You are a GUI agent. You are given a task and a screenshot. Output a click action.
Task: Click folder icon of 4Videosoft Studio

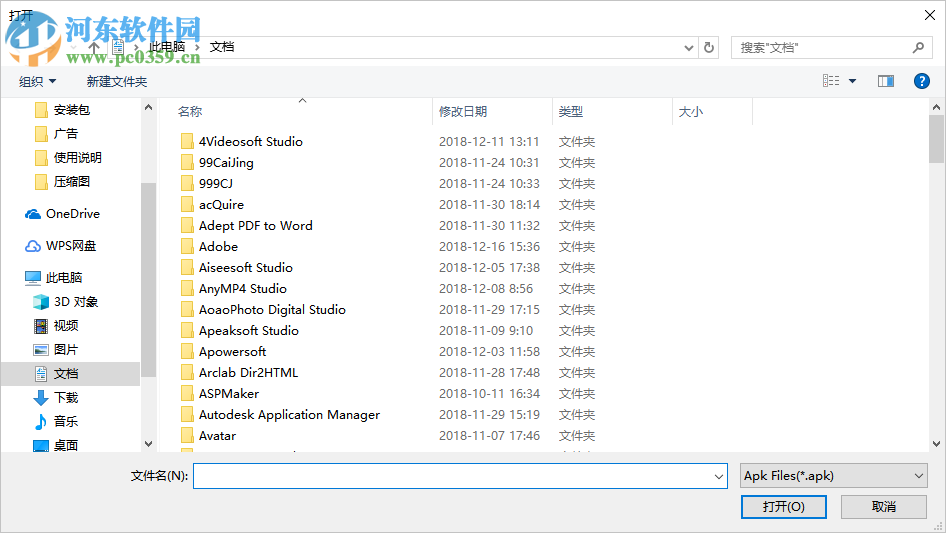click(187, 141)
